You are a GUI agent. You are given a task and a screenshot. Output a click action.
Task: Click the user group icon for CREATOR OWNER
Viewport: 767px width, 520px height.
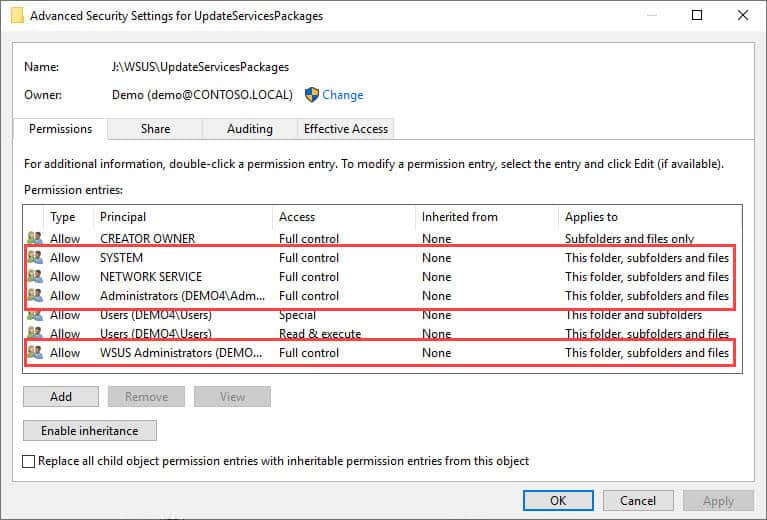pos(35,238)
